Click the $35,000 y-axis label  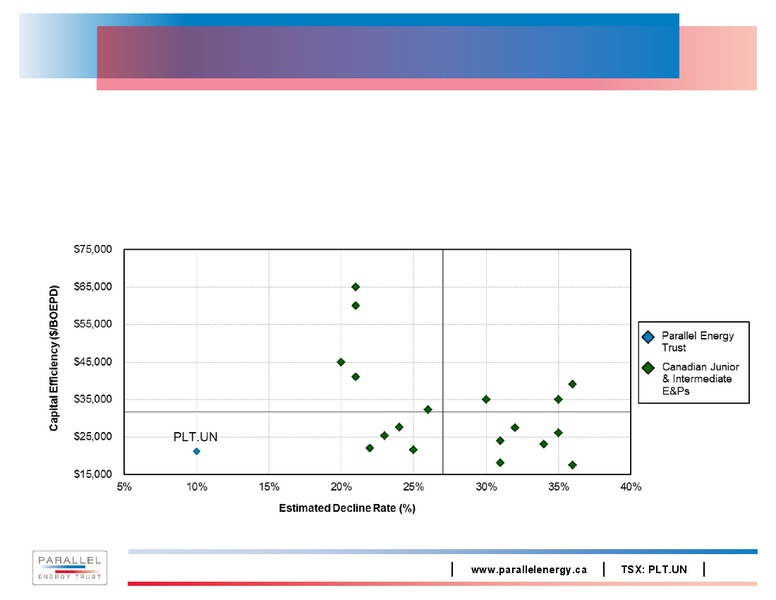93,399
